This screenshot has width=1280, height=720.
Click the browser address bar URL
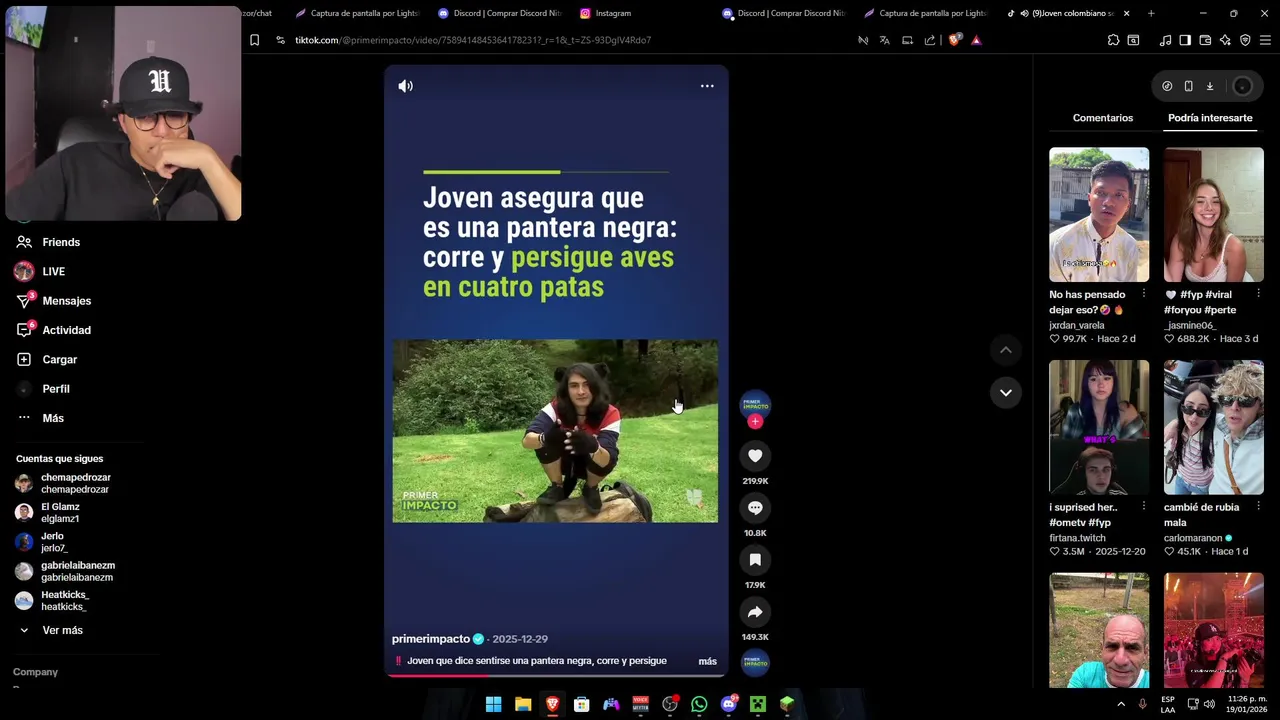(x=473, y=40)
